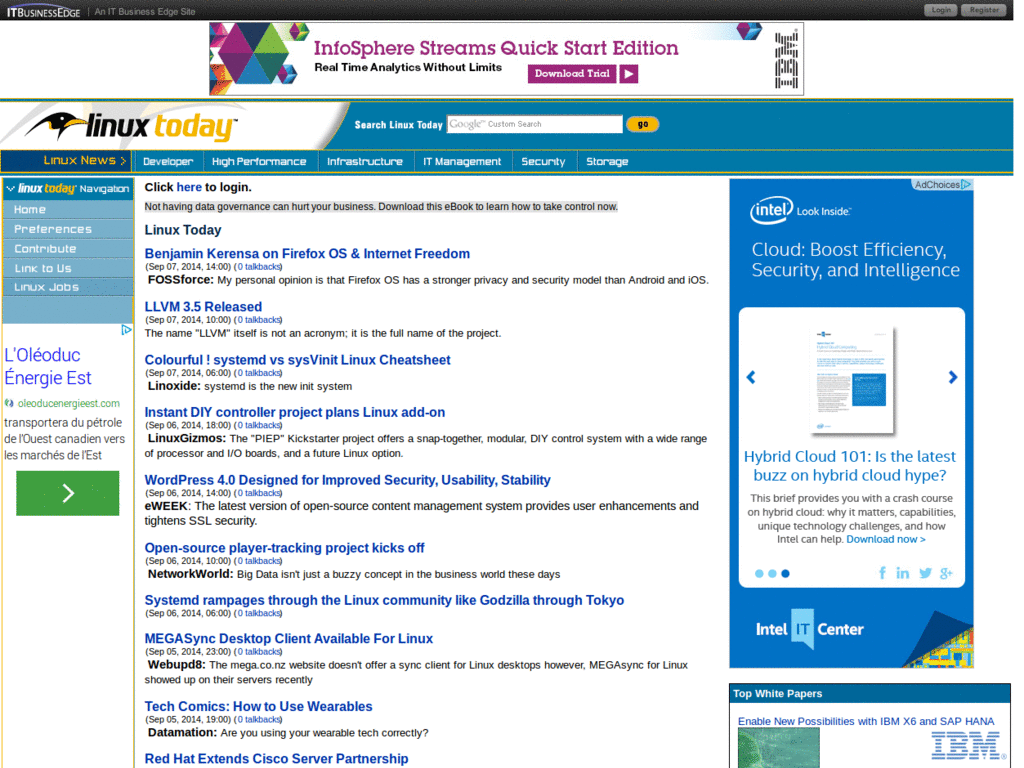1024x768 pixels.
Task: Select the first carousel dot indicator
Action: (759, 573)
